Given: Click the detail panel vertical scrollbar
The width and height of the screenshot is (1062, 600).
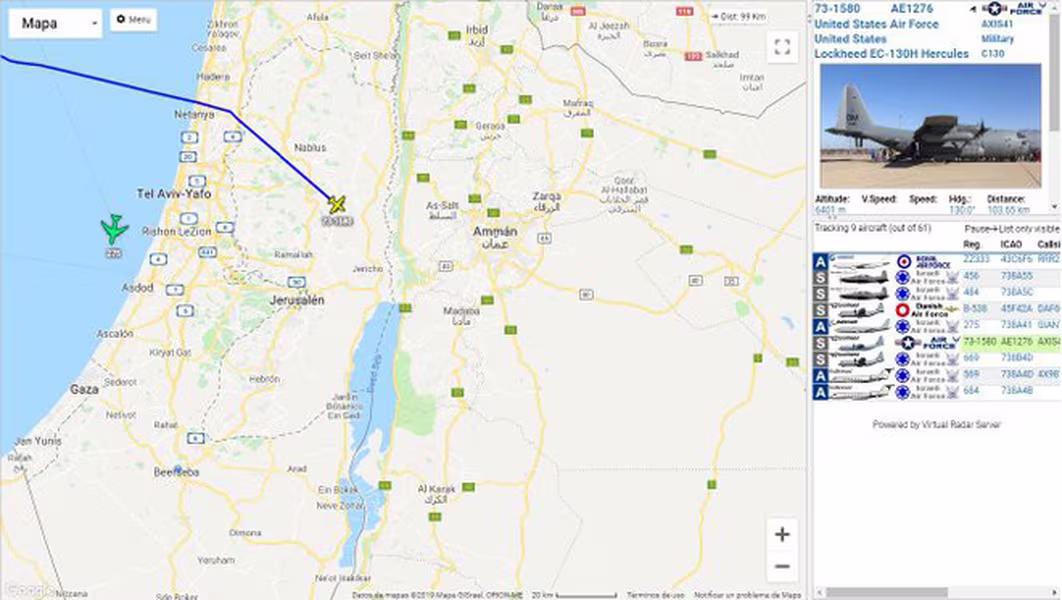Looking at the screenshot, I should (1055, 105).
